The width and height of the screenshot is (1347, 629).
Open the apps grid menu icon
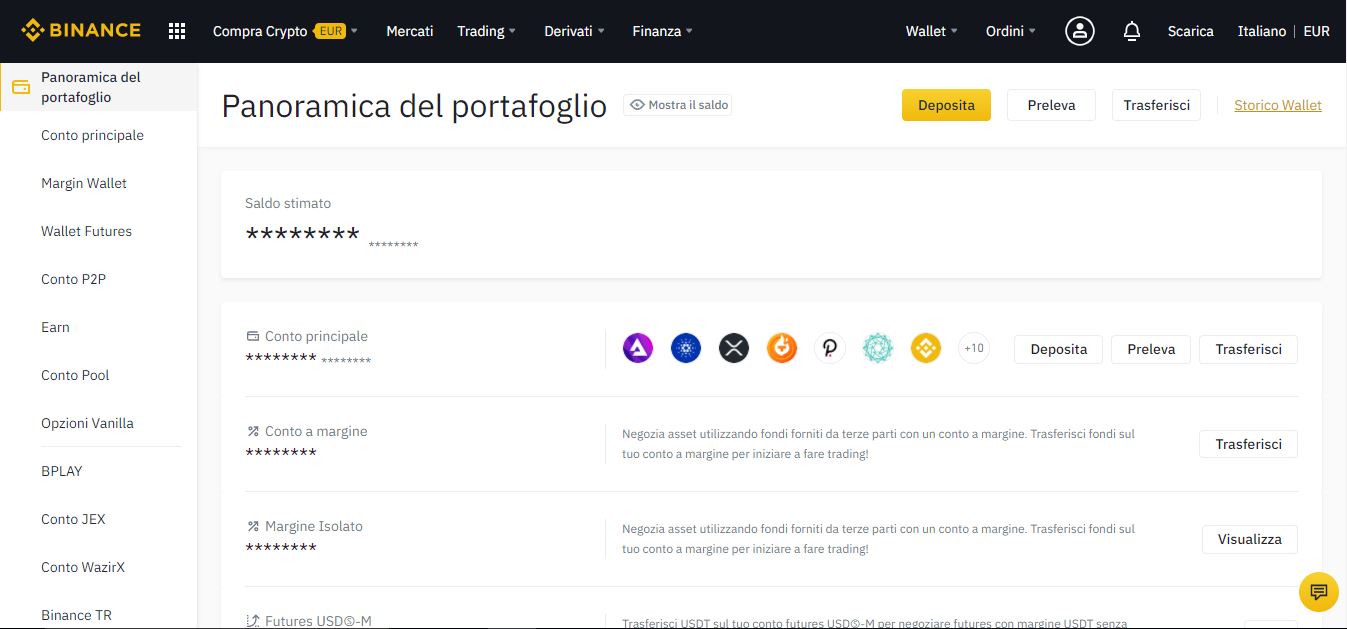point(177,31)
